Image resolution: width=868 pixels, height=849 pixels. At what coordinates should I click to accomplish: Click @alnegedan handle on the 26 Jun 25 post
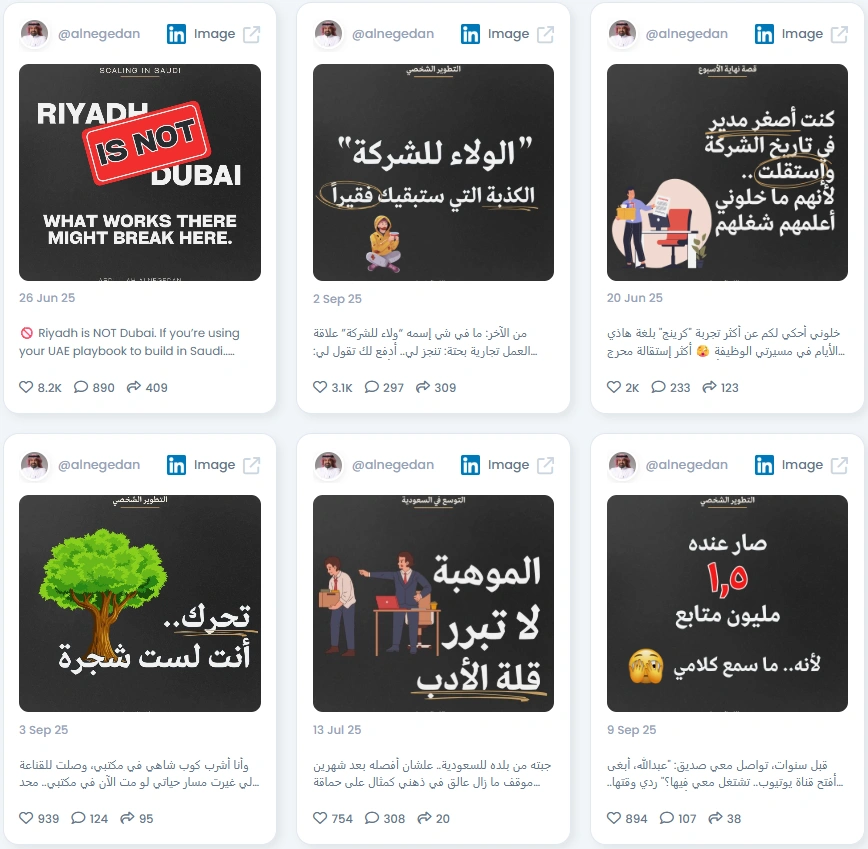(99, 34)
